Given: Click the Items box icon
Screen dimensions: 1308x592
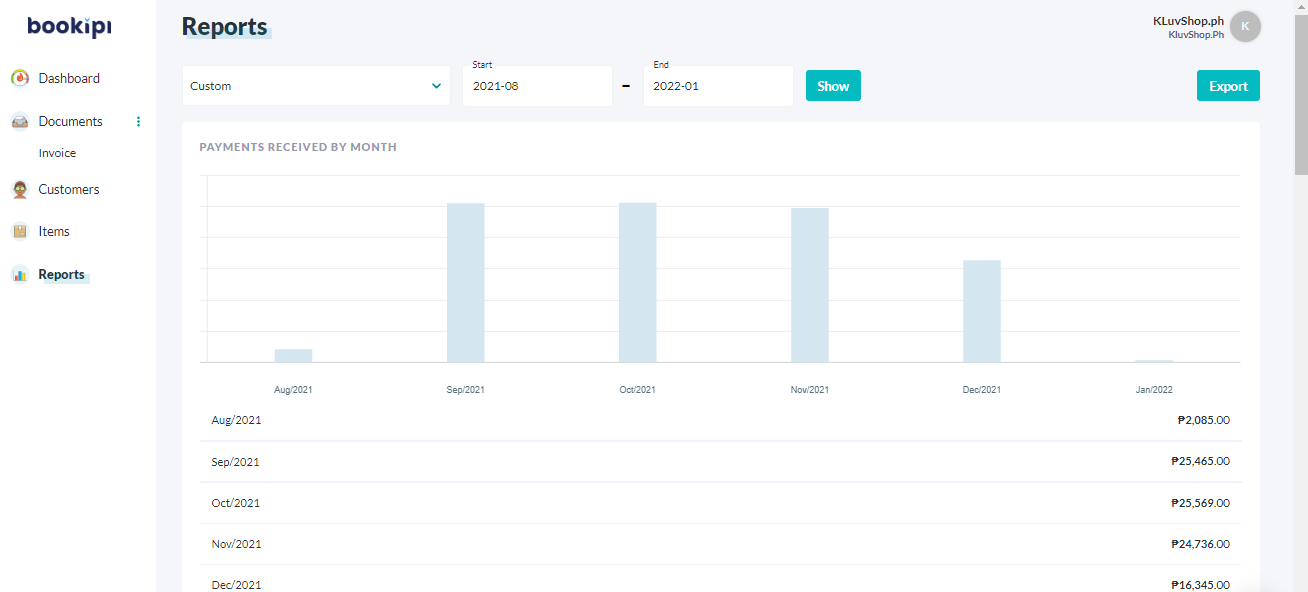Looking at the screenshot, I should [x=20, y=231].
